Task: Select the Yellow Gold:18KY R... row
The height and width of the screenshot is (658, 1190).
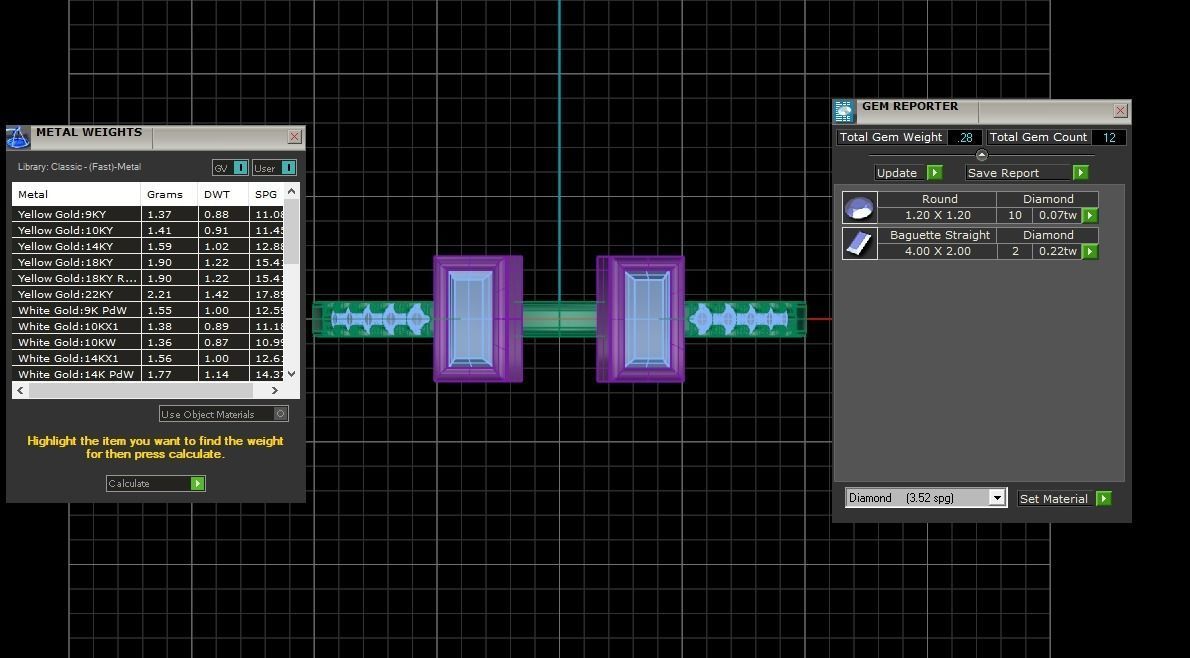Action: click(x=148, y=279)
